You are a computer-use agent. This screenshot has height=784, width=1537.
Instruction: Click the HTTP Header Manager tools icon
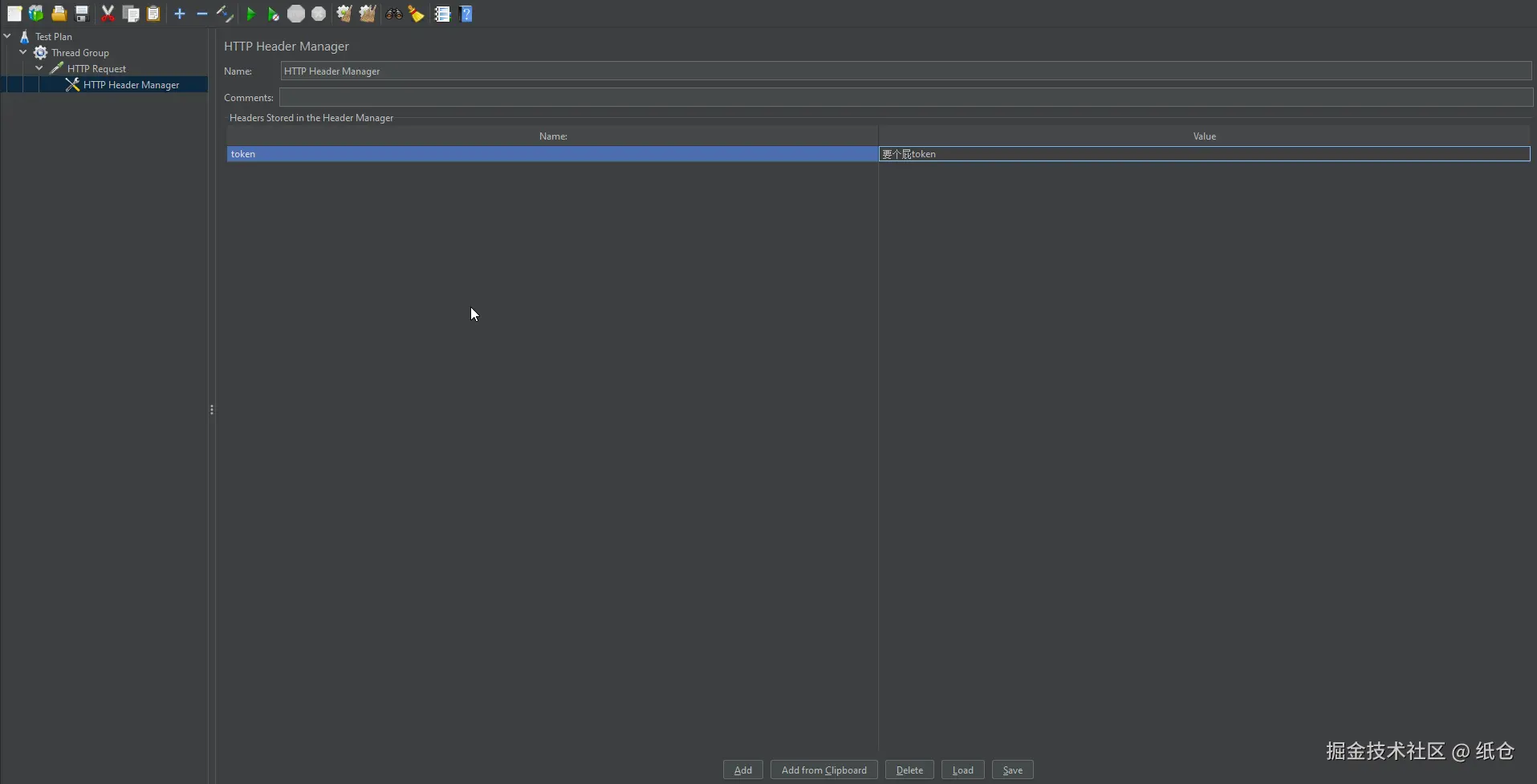[72, 84]
